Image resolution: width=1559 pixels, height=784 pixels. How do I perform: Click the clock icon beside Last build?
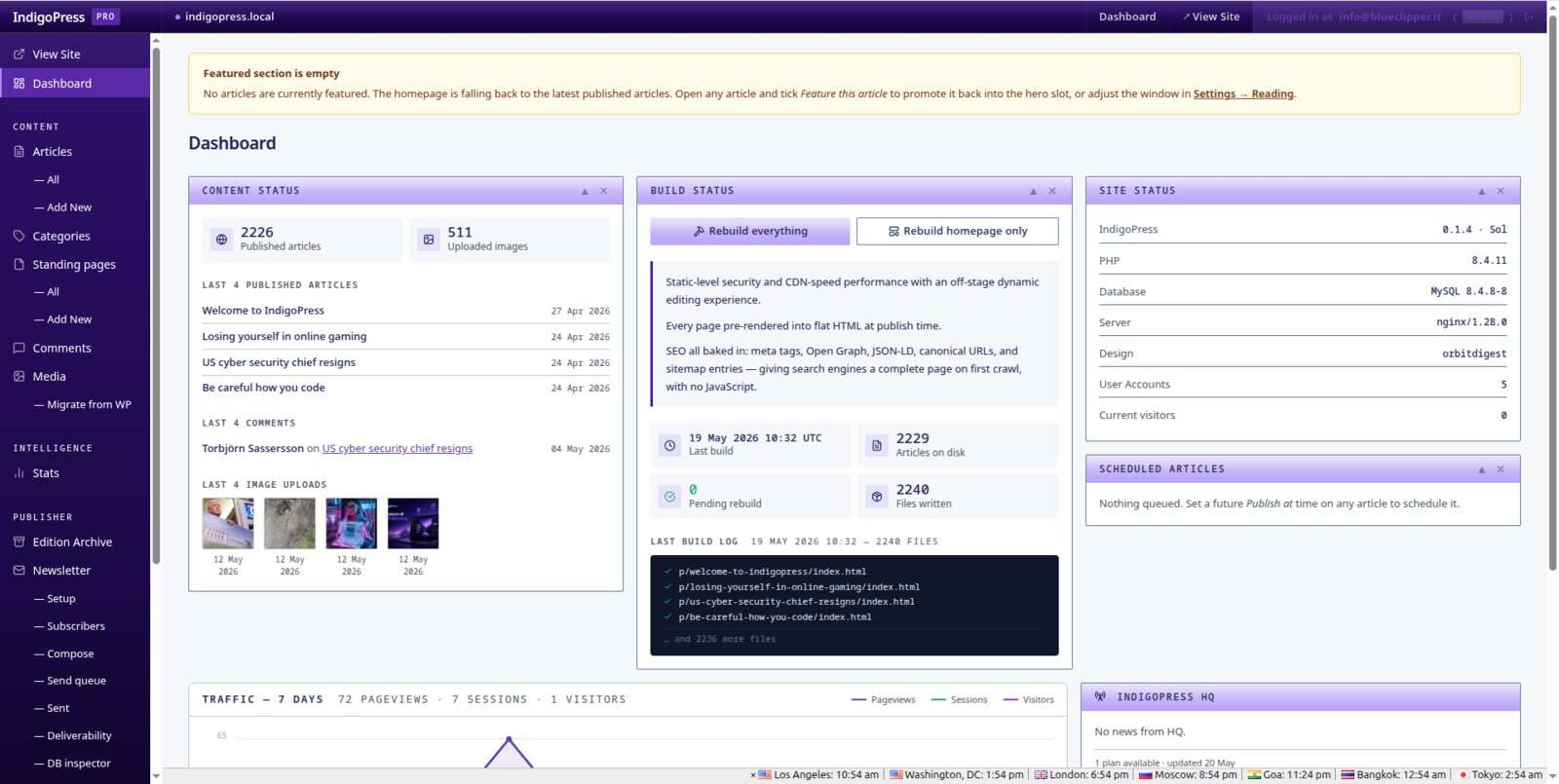click(669, 444)
